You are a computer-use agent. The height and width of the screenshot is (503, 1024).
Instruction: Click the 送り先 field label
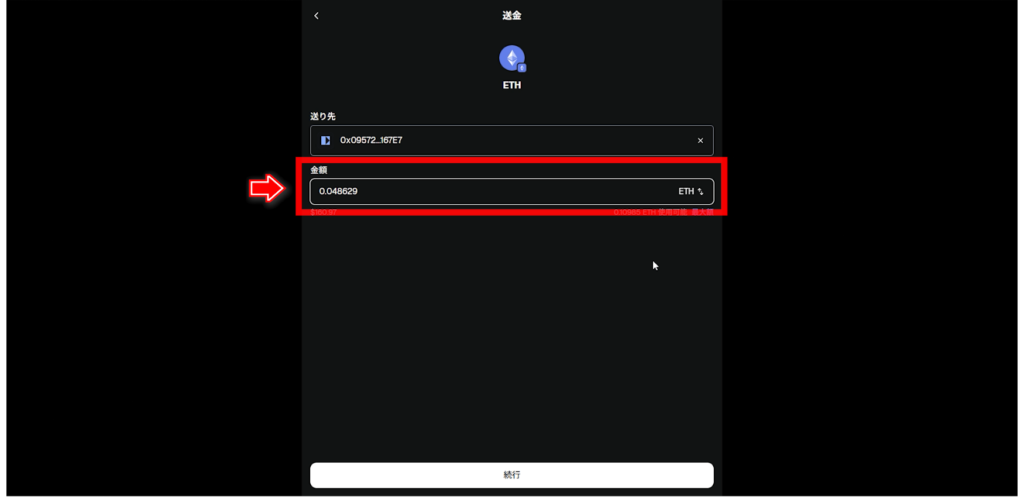point(323,116)
